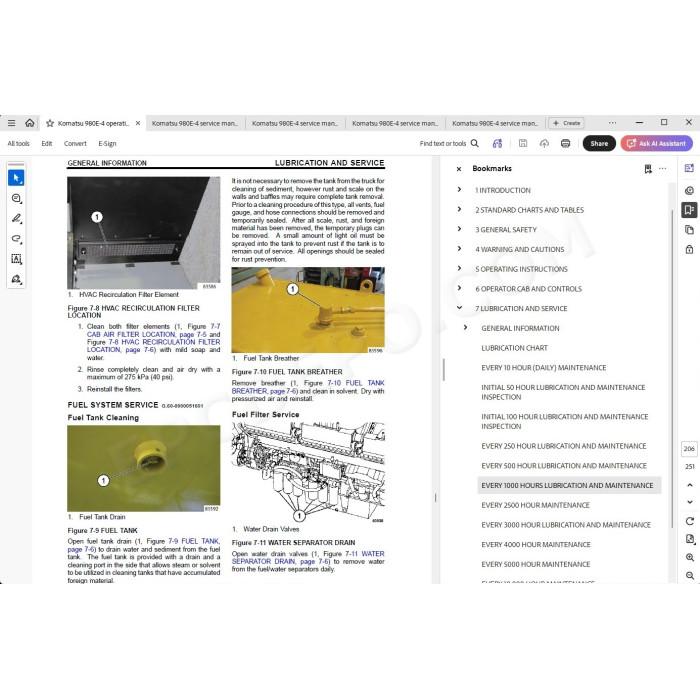Screen dimensions: 700x700
Task: Star the Komatsu 980E-4 operation tab
Action: click(50, 123)
